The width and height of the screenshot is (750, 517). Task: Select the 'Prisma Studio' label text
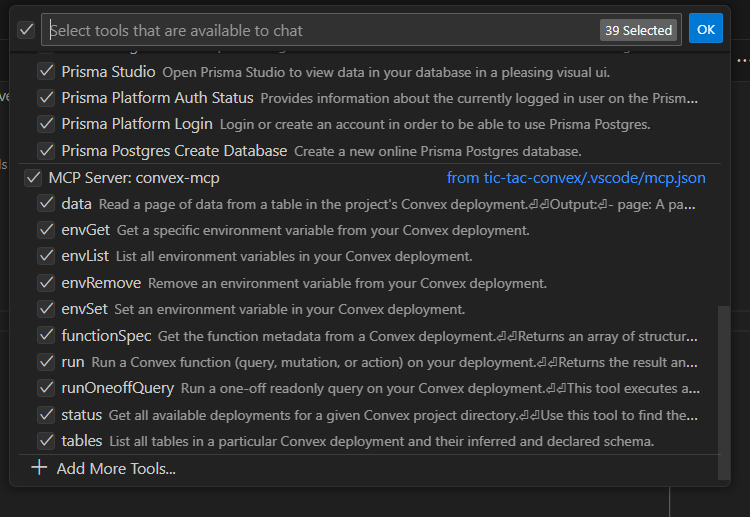pos(108,72)
